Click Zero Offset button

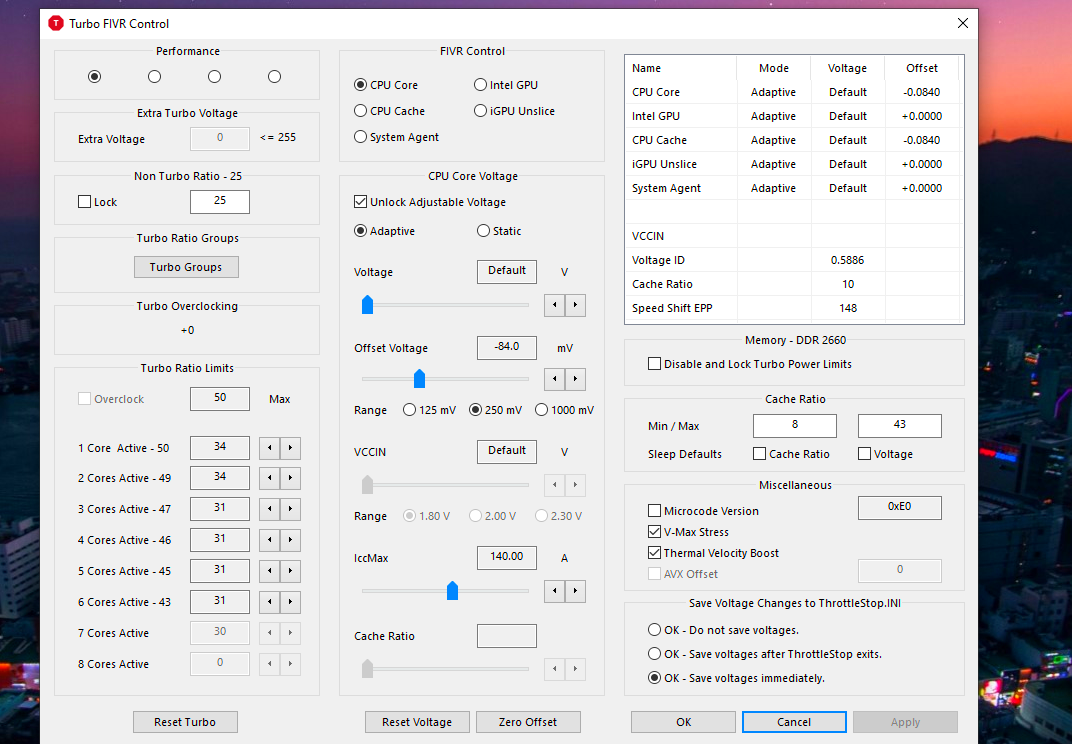528,721
